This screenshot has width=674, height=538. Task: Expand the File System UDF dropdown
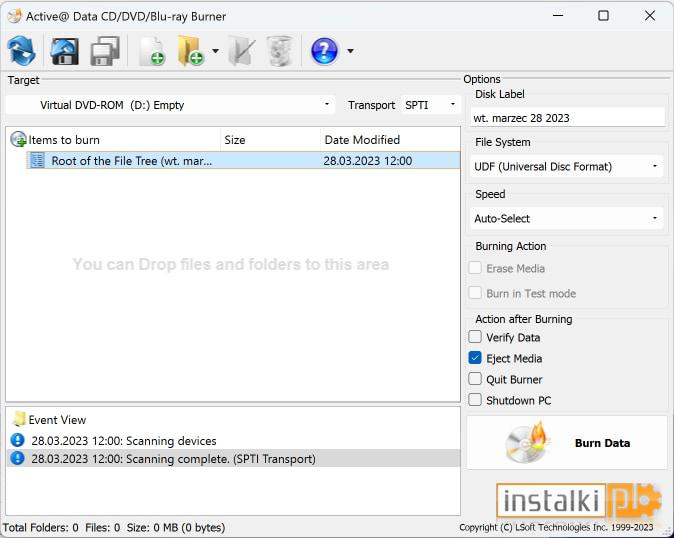pos(567,167)
